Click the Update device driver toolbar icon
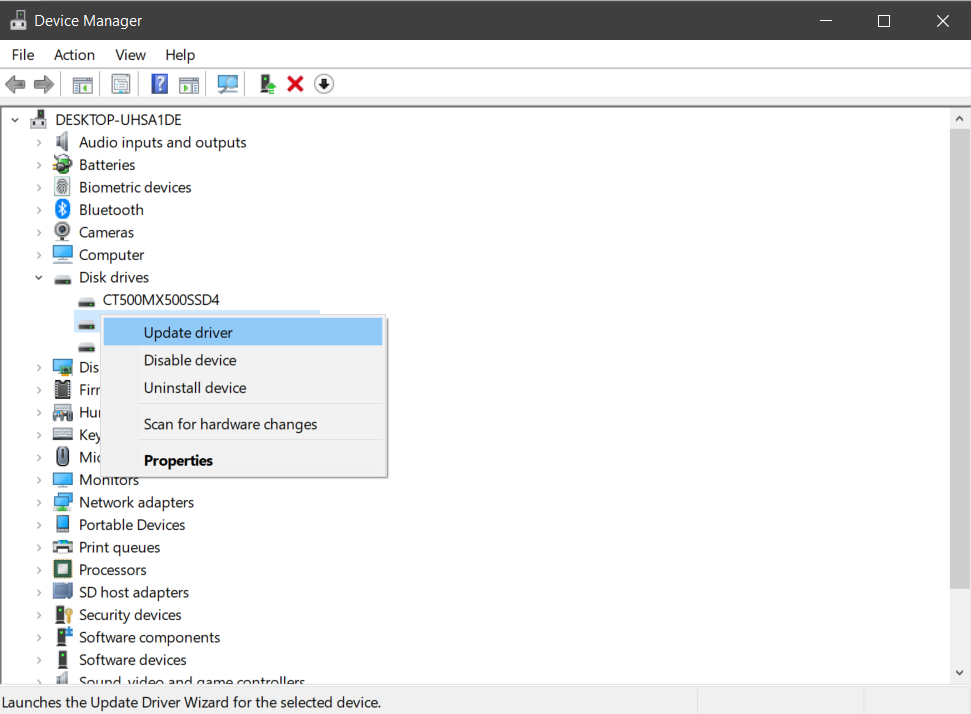971x714 pixels. click(x=268, y=84)
